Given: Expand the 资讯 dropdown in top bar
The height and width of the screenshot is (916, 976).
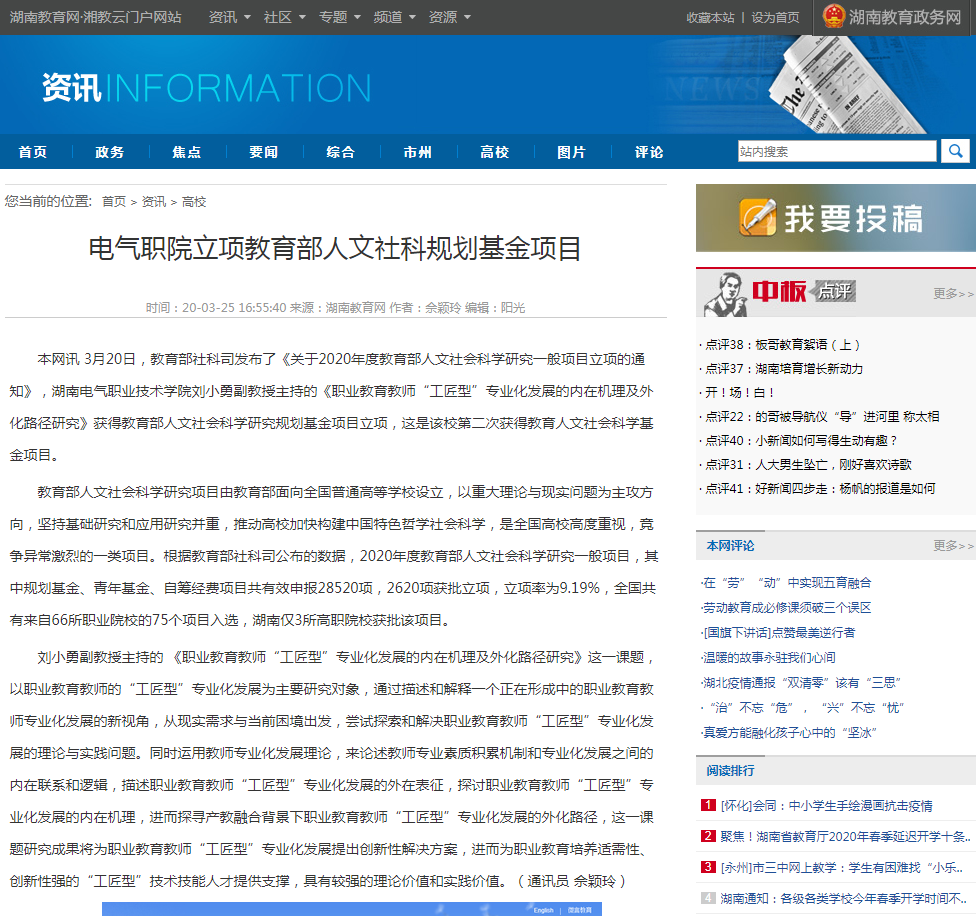Looking at the screenshot, I should tap(229, 17).
